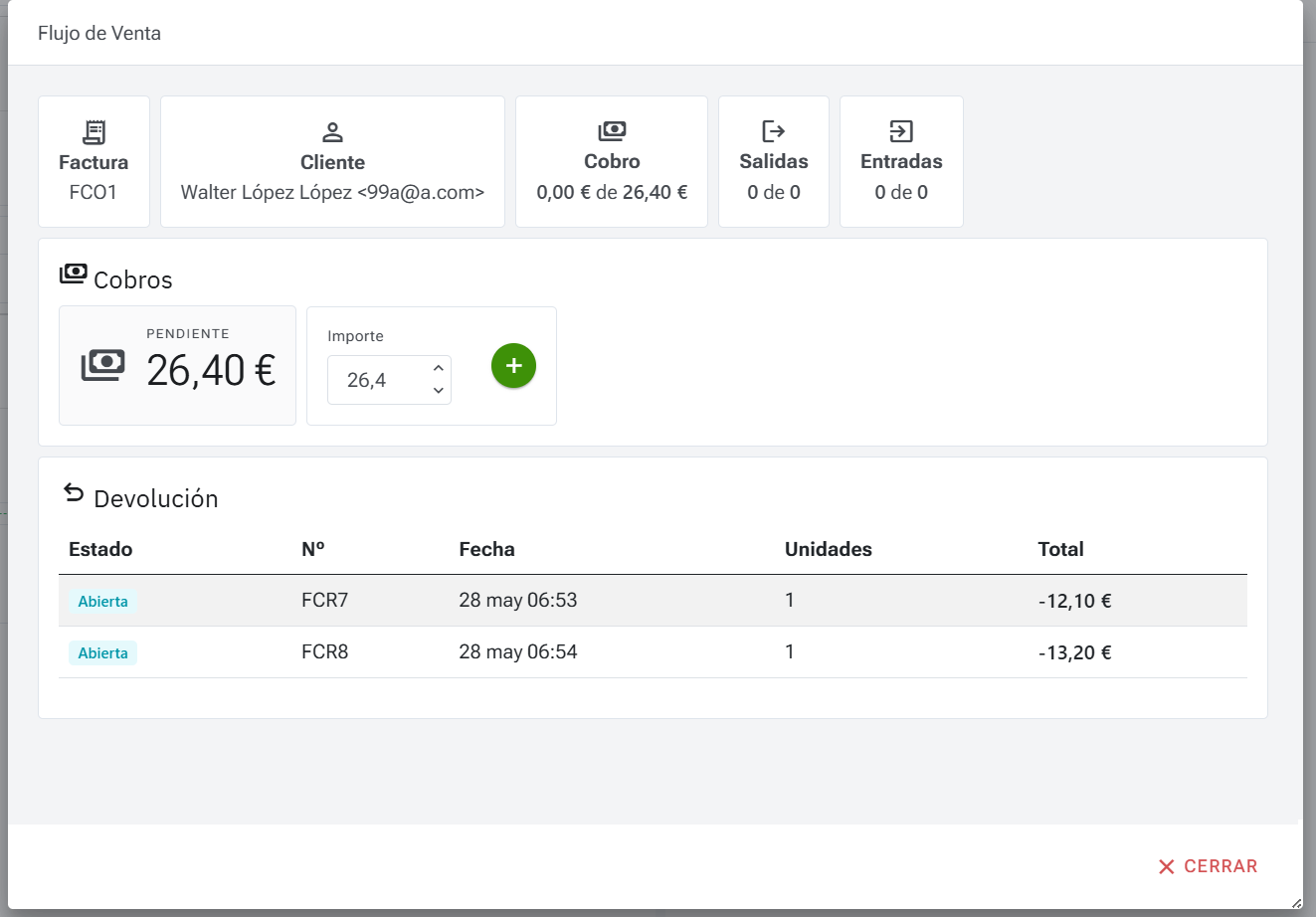Close the dialog with CERRAR button
1316x917 pixels.
click(1208, 866)
